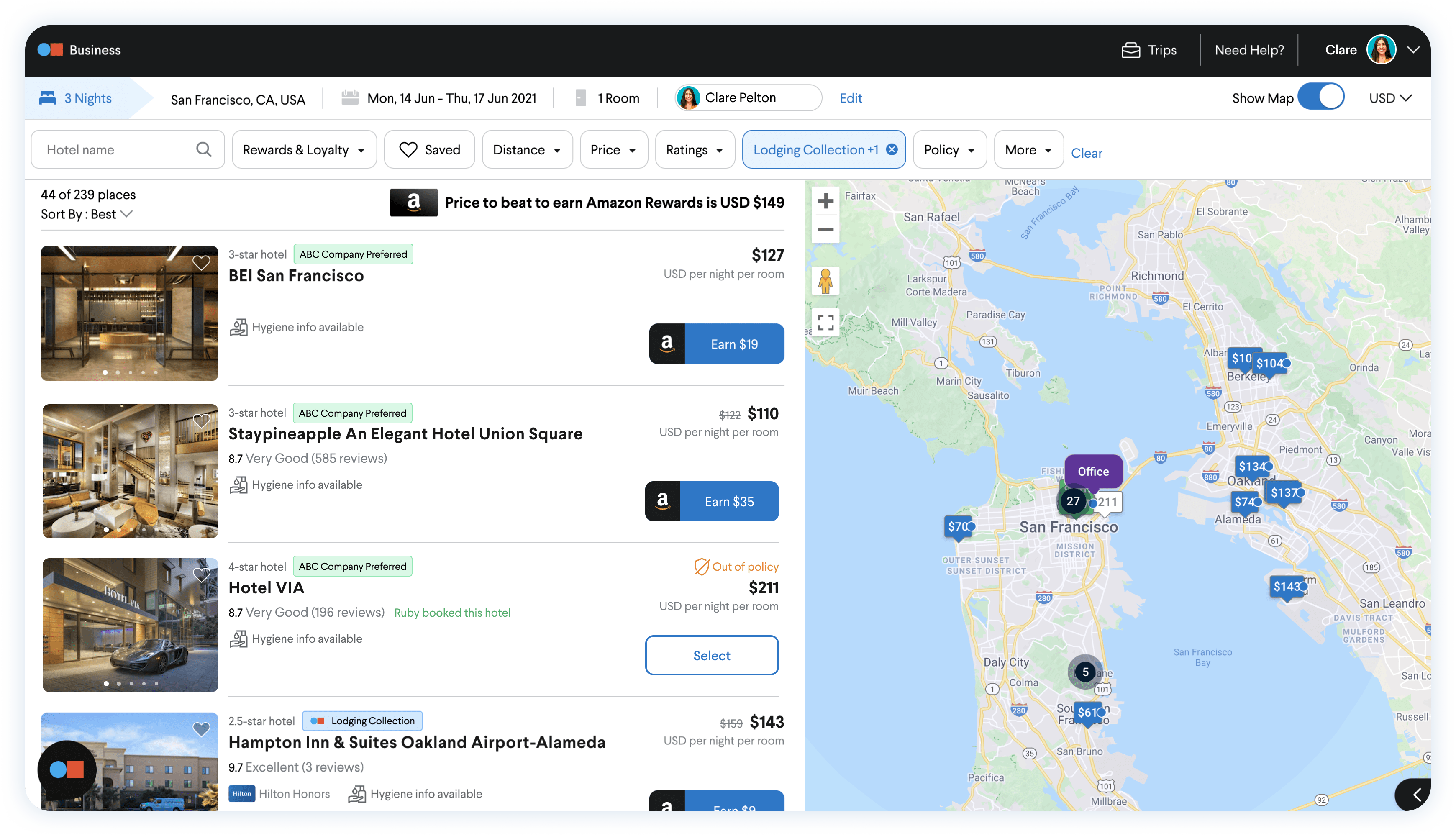Click hygiene info icon for BEI San Francisco
The width and height of the screenshot is (1456, 836).
pos(238,327)
